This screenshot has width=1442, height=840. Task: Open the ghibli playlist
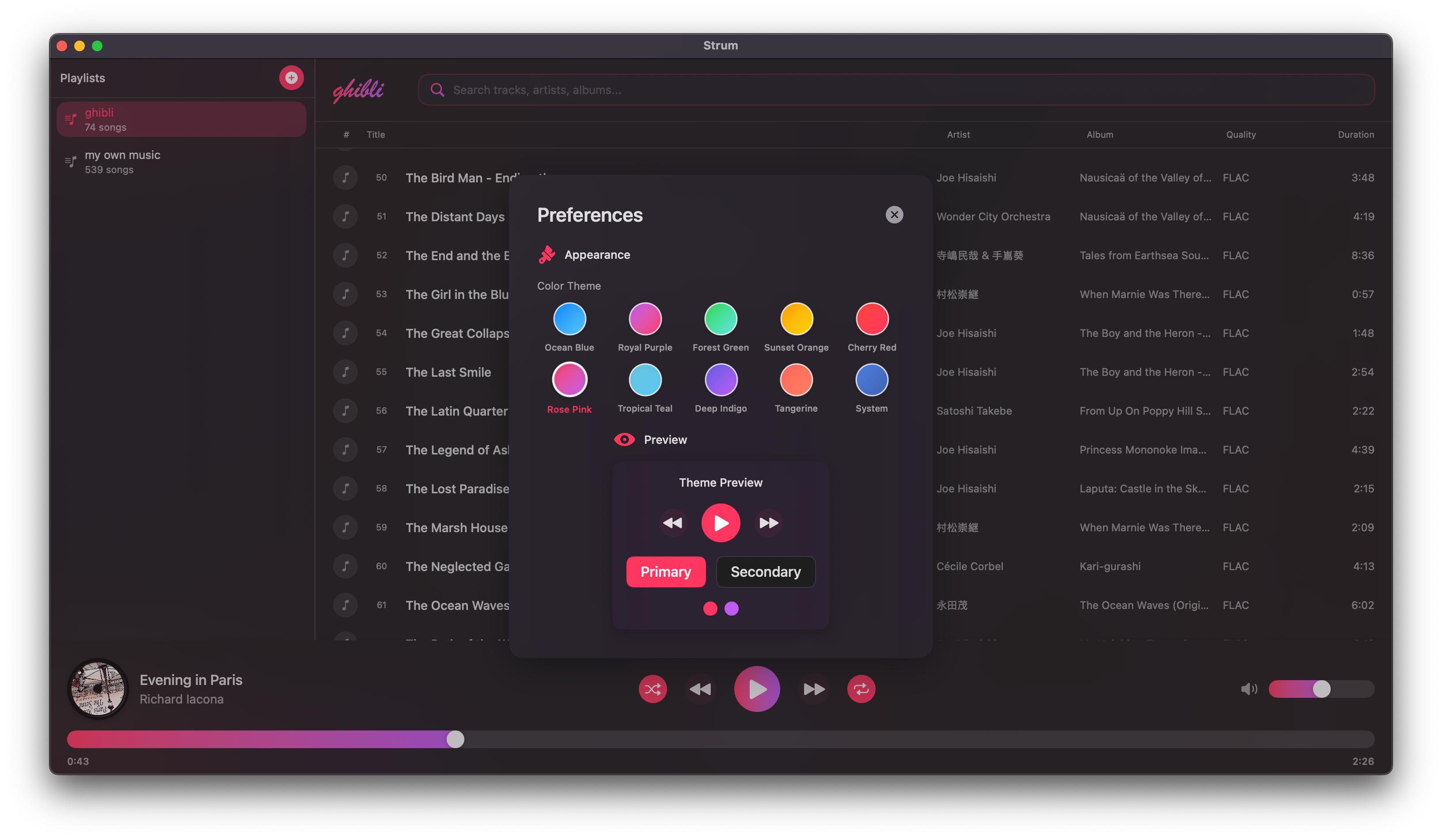[x=182, y=119]
